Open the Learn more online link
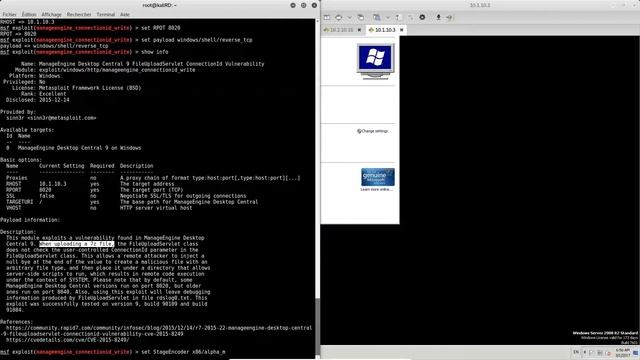The image size is (640, 360). click(377, 189)
